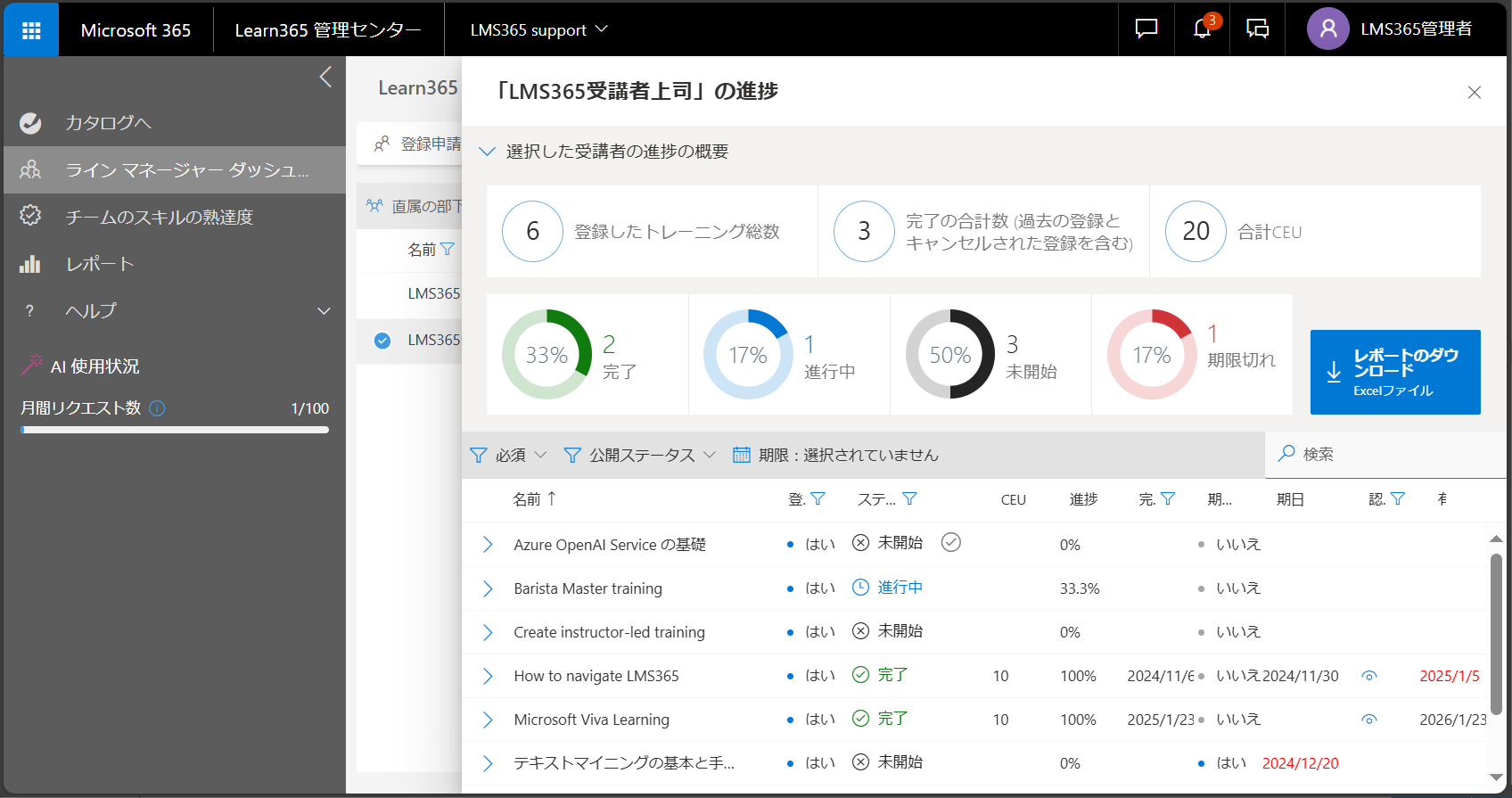Filter by 完. completion column
Viewport: 1512px width, 798px height.
click(1168, 498)
